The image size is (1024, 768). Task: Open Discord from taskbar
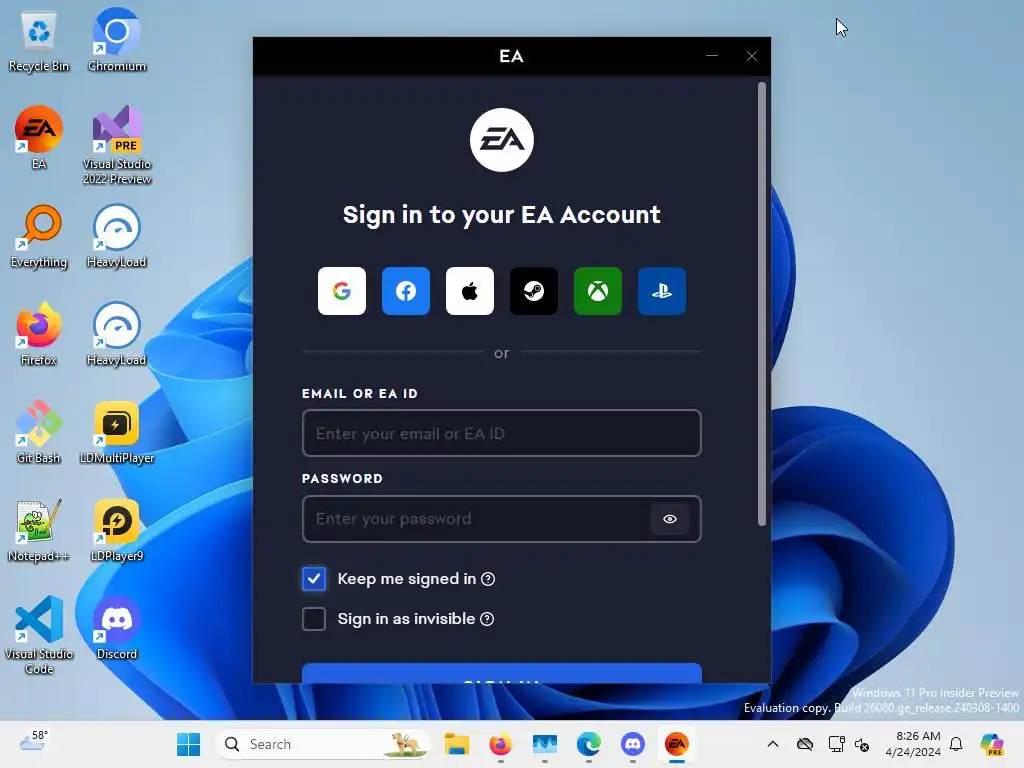[x=632, y=744]
